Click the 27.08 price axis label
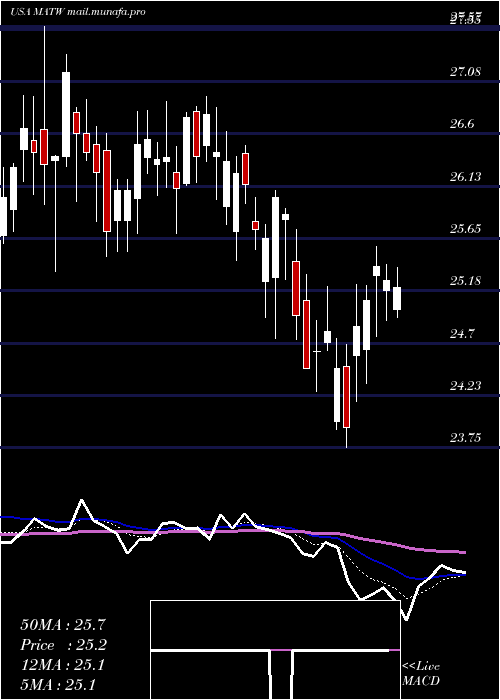 click(465, 71)
